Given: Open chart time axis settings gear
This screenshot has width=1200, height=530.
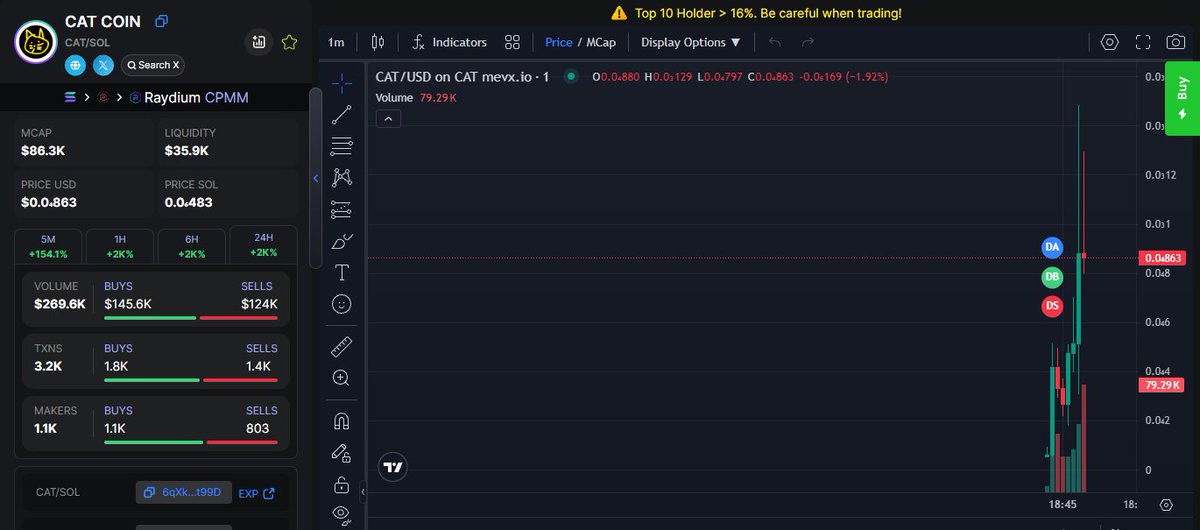Looking at the screenshot, I should (1166, 505).
